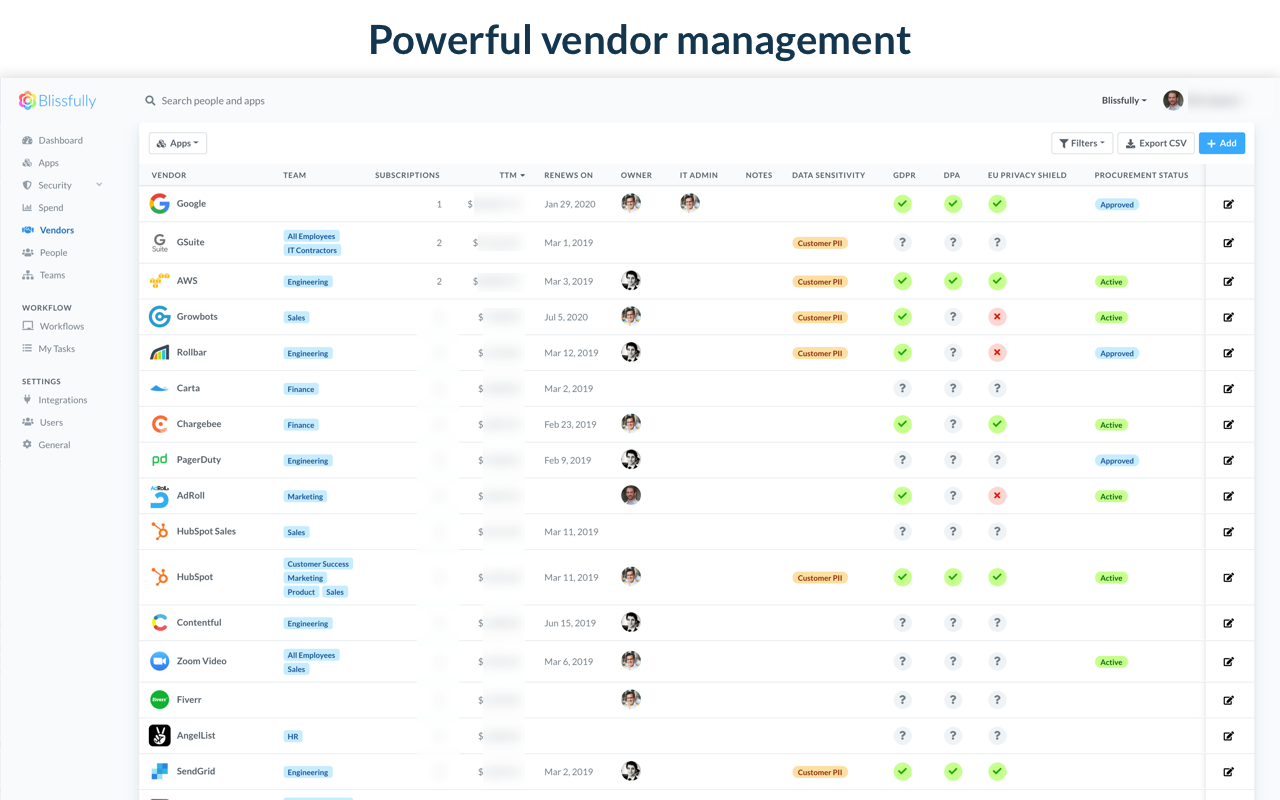Click the Fiverr vendor logo
1280x800 pixels.
click(159, 700)
